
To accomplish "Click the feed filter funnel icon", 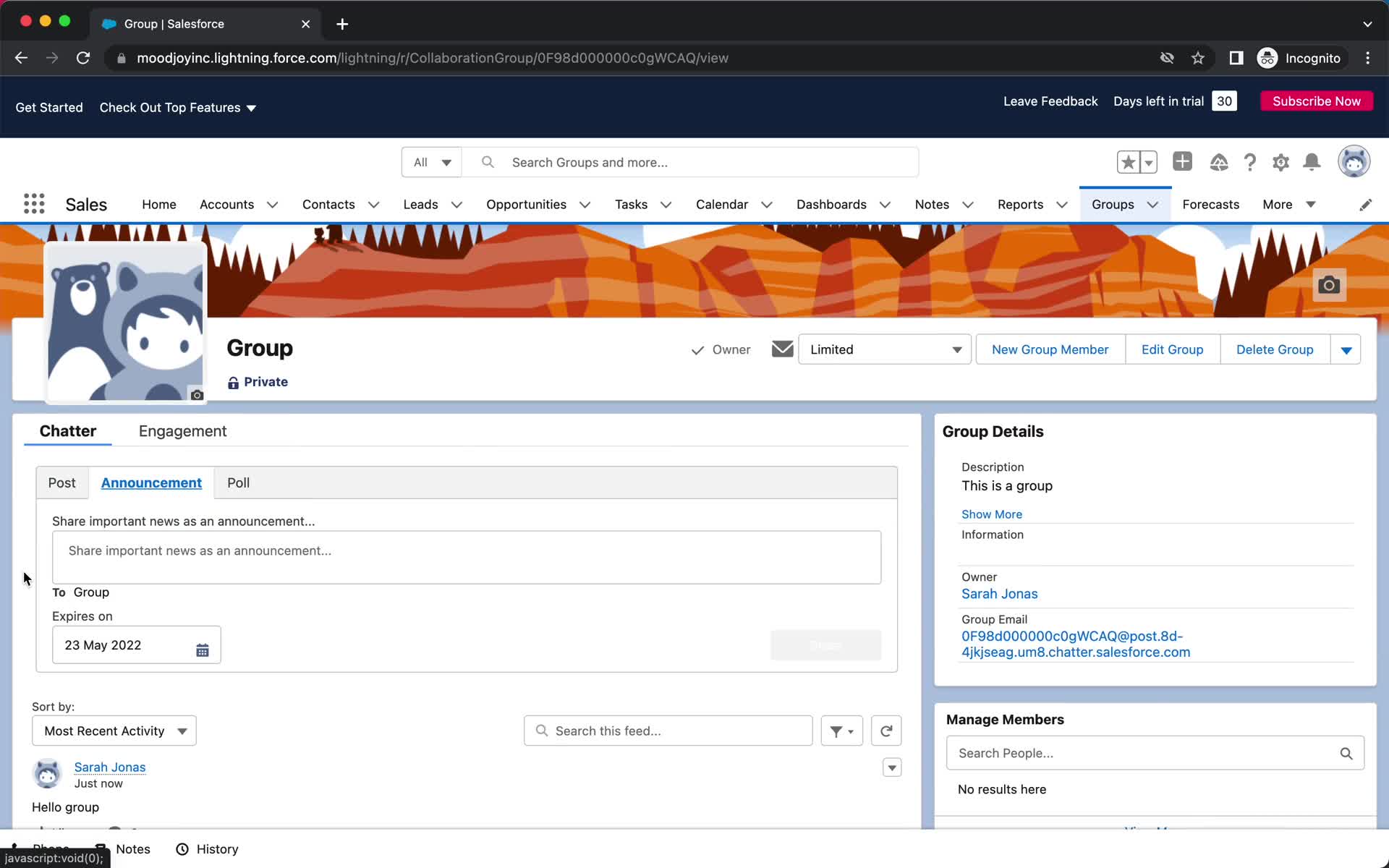I will pos(841,731).
